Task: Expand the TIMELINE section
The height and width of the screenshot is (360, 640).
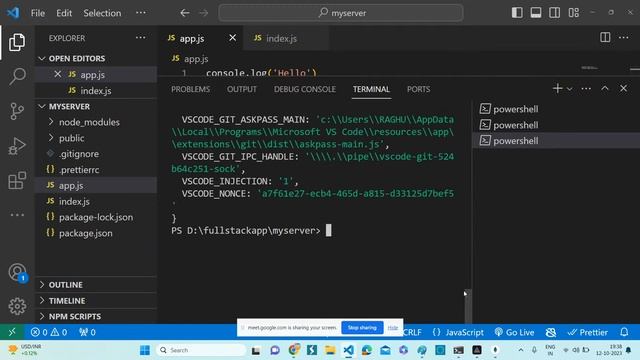Action: pos(96,300)
